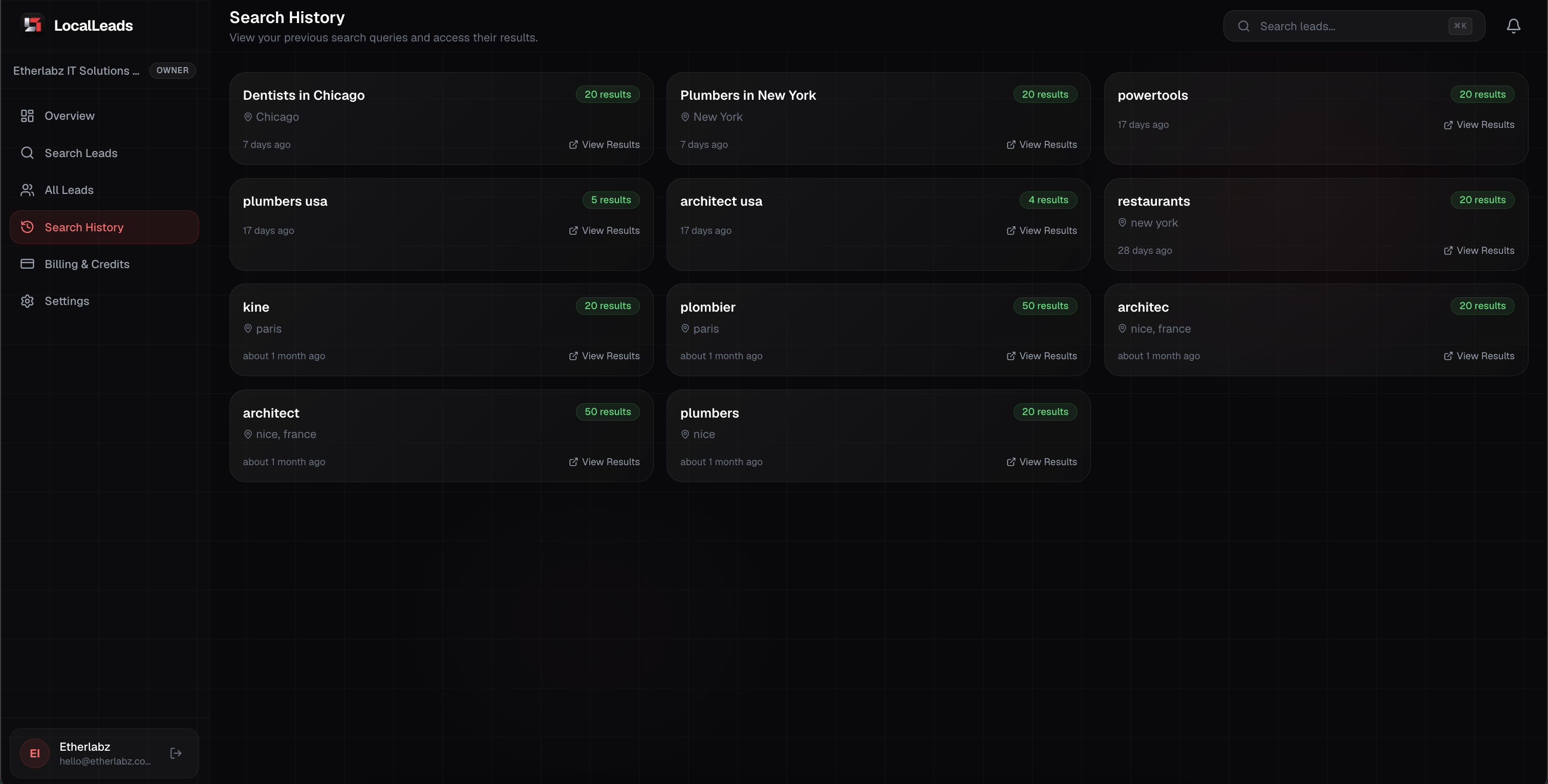Open Billing & Credits card icon
The width and height of the screenshot is (1548, 784).
click(28, 264)
